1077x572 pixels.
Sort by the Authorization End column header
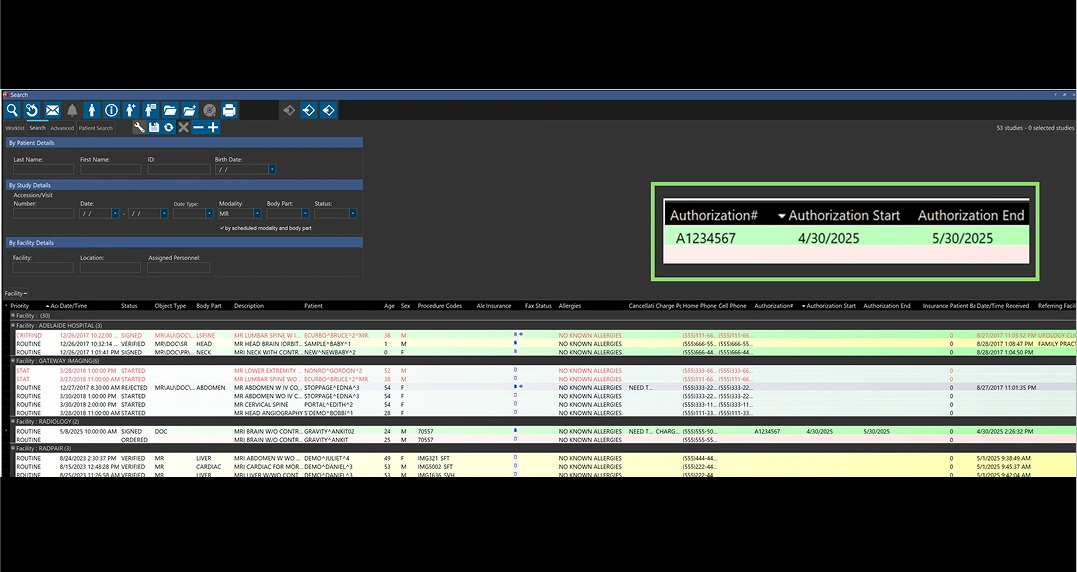(887, 306)
